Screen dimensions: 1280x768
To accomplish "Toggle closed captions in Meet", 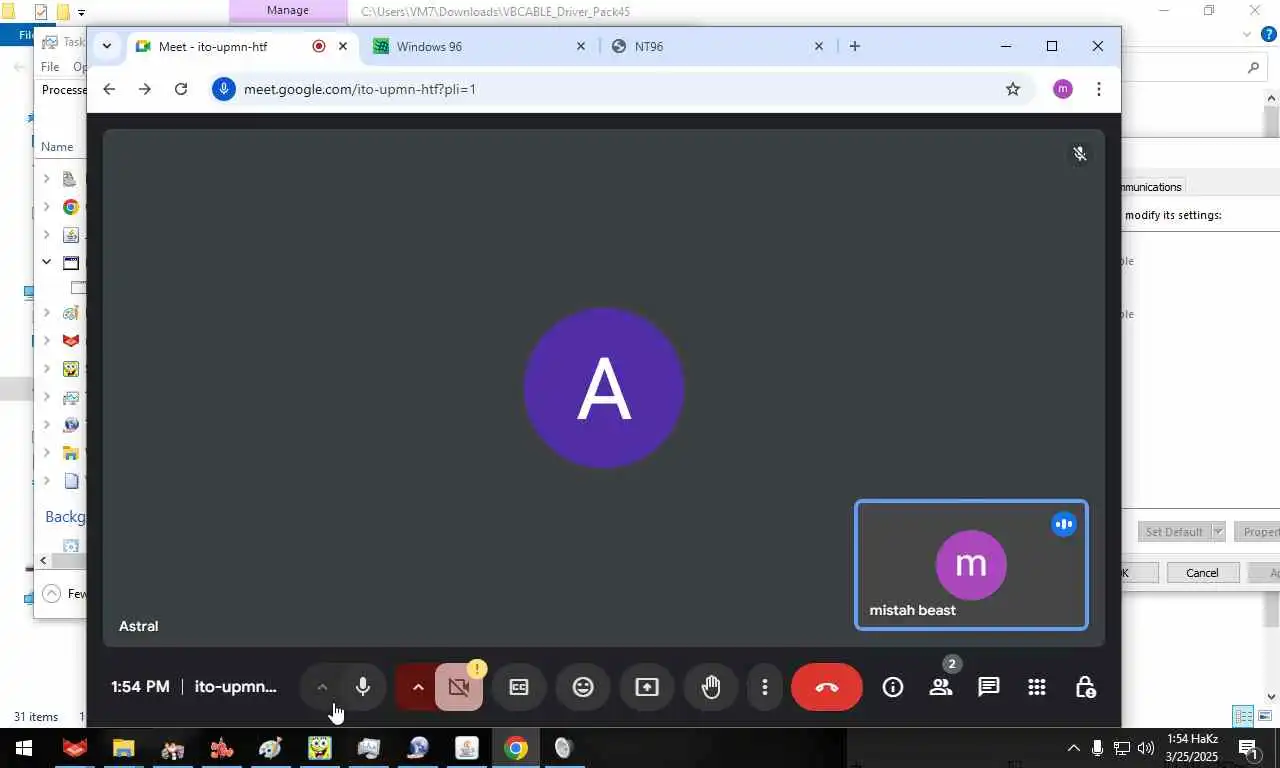I will tap(519, 687).
